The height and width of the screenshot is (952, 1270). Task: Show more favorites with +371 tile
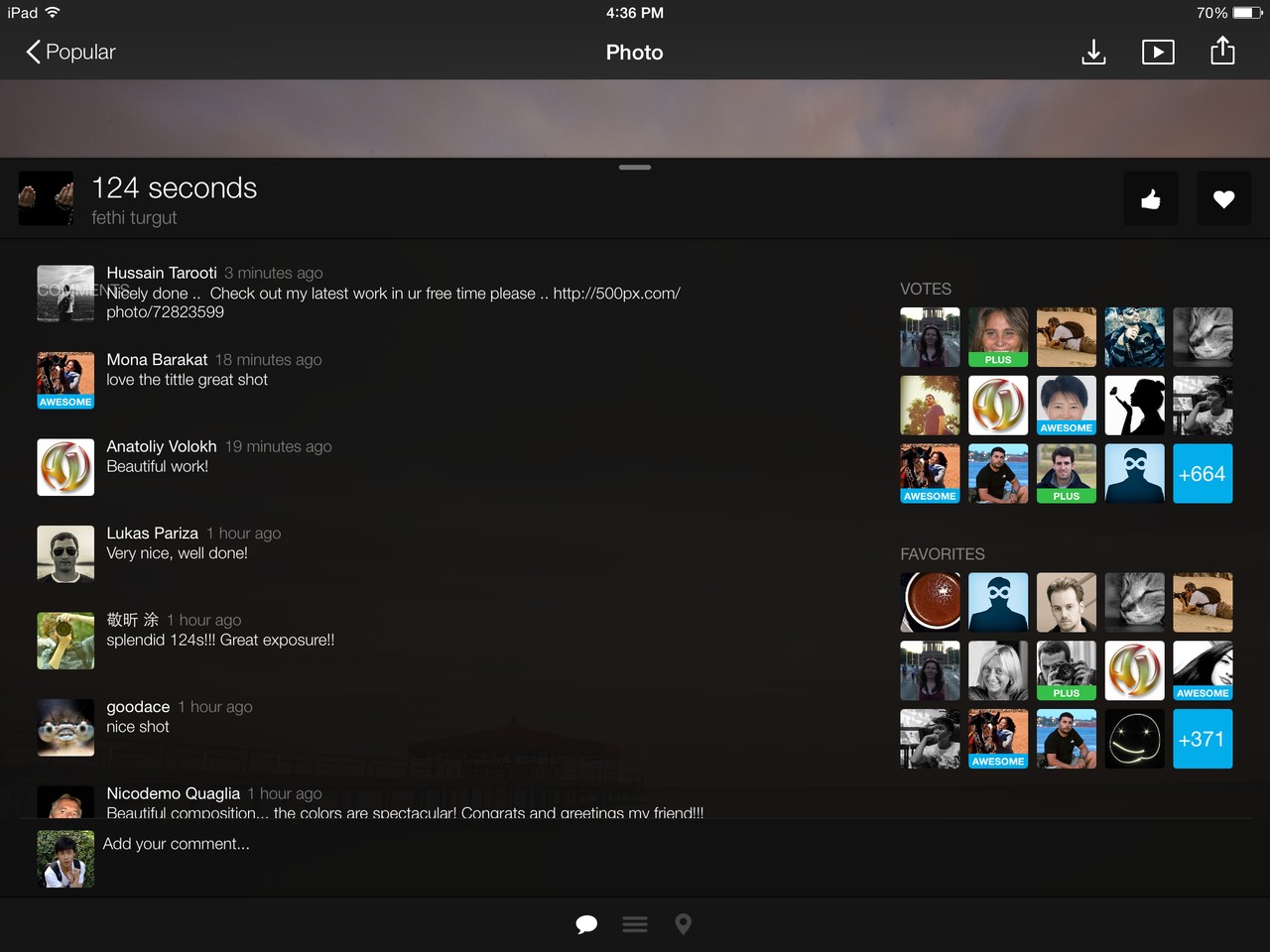click(x=1203, y=739)
